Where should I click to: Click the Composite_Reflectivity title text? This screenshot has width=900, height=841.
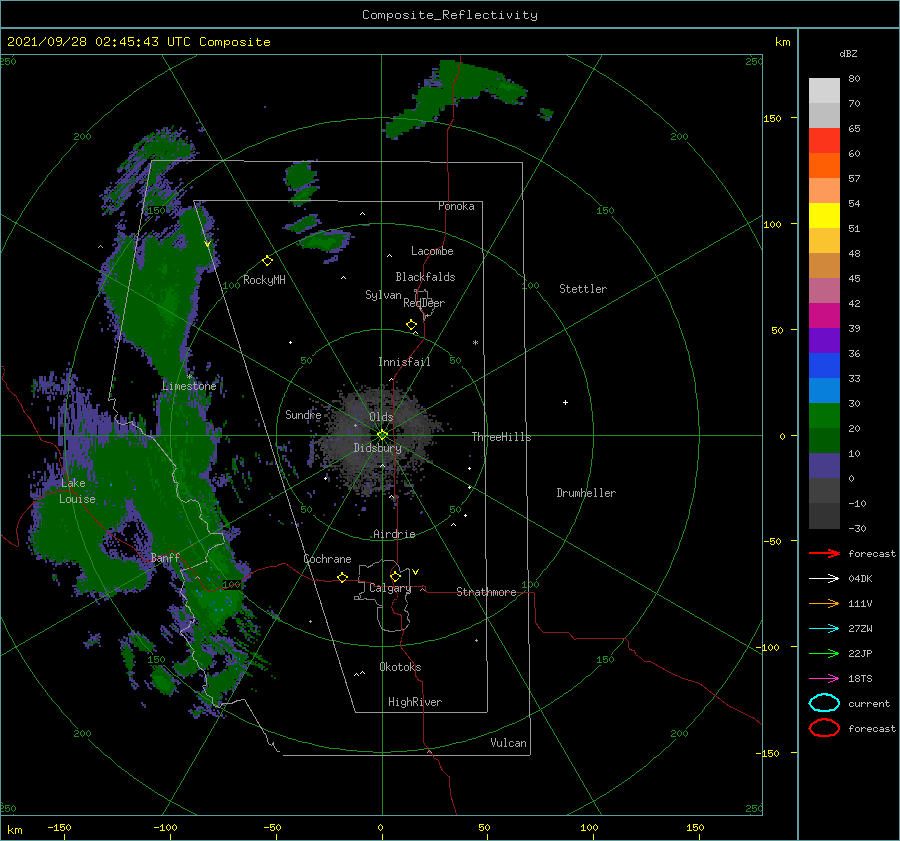450,15
